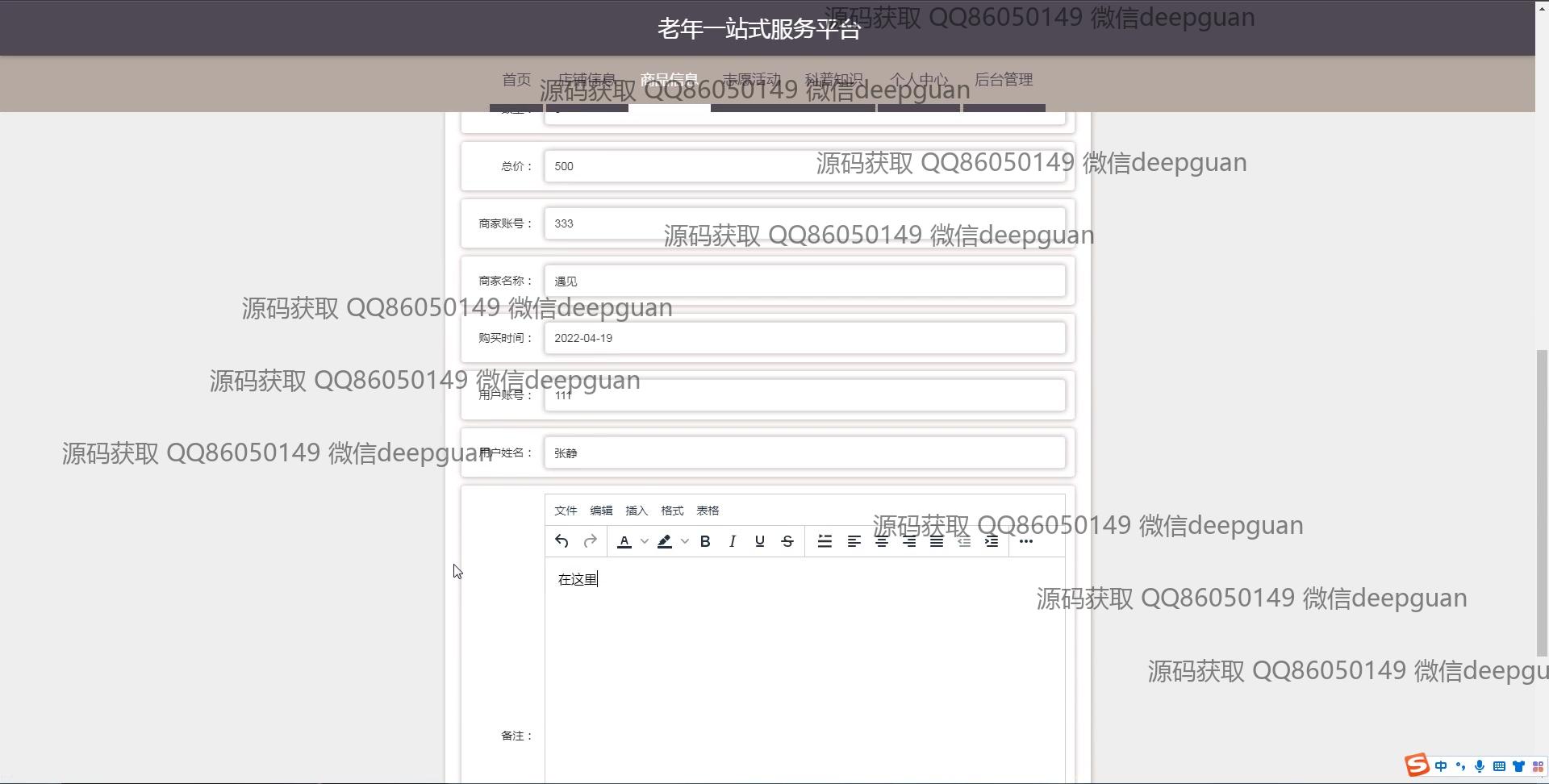The image size is (1549, 784).
Task: Go to 后台管理 in the navigation bar
Action: (1004, 80)
